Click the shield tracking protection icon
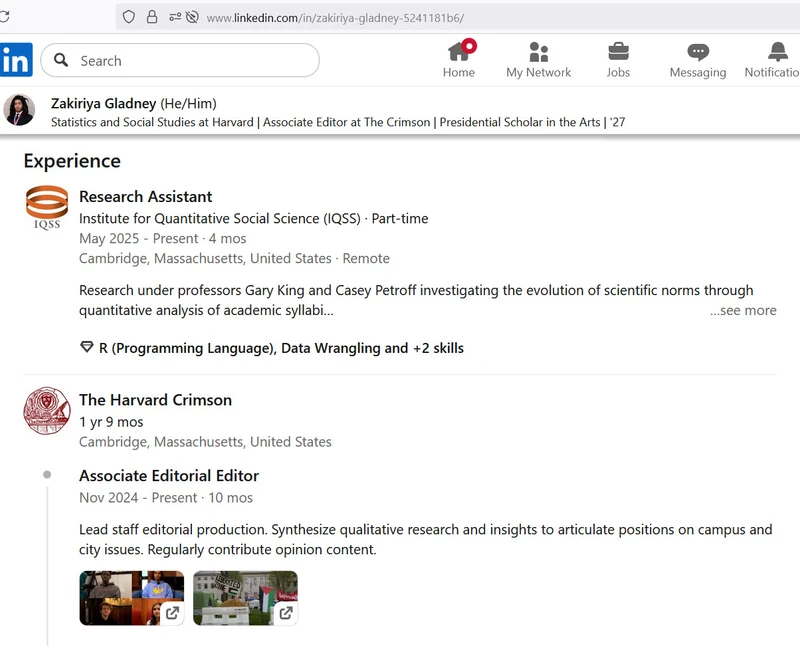This screenshot has width=800, height=646. pyautogui.click(x=128, y=17)
